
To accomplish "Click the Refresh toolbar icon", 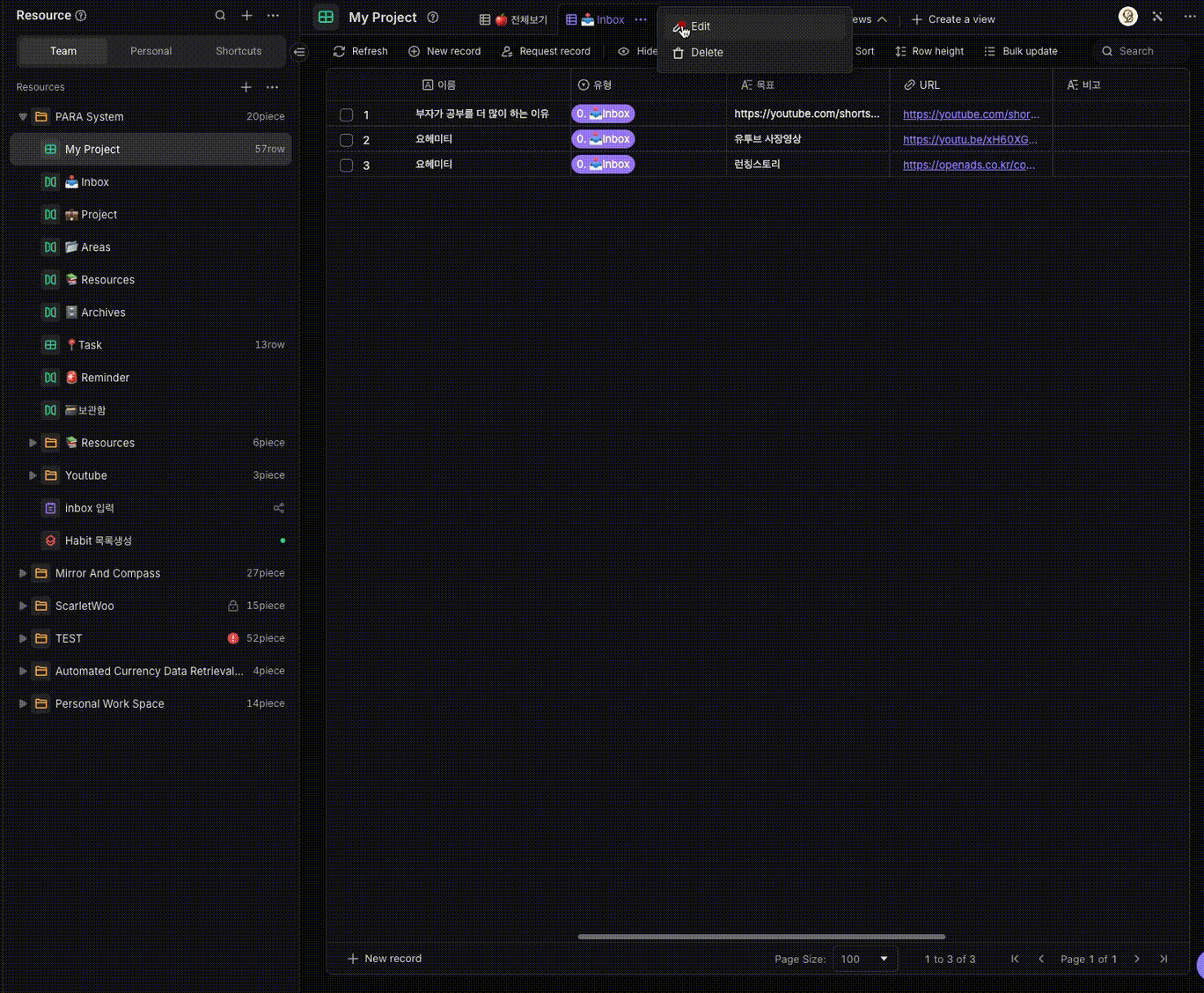I will click(x=340, y=52).
